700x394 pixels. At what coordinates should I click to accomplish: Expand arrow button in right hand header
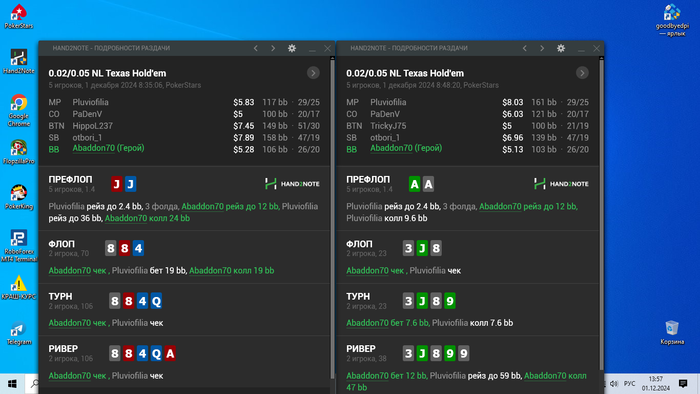tap(582, 73)
